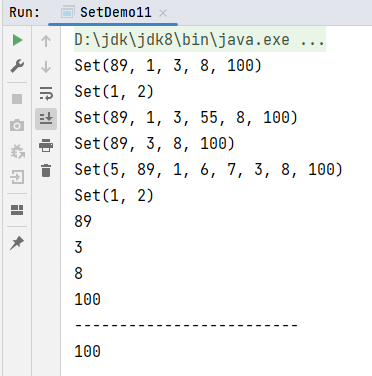372x376 pixels.
Task: Click the Run panel label
Action: [x=24, y=13]
